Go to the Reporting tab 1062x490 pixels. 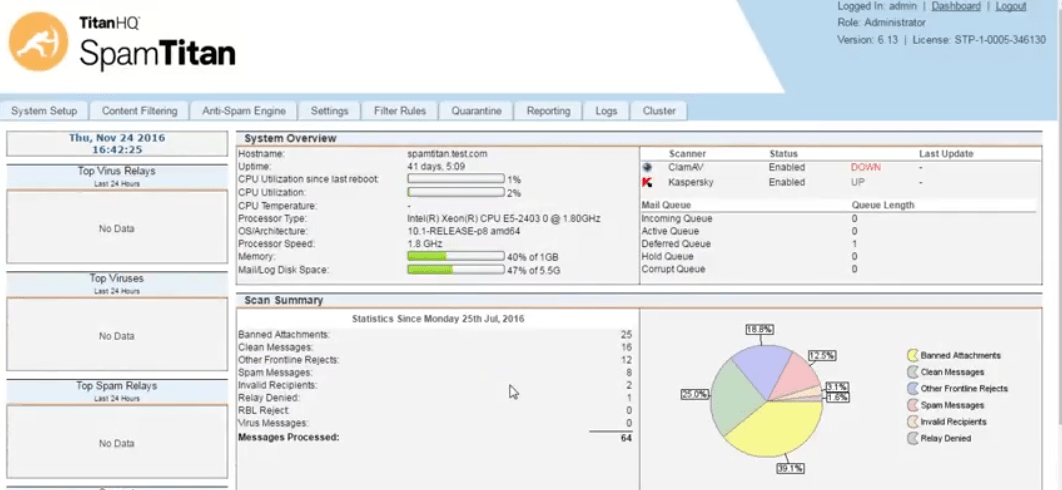(x=548, y=111)
